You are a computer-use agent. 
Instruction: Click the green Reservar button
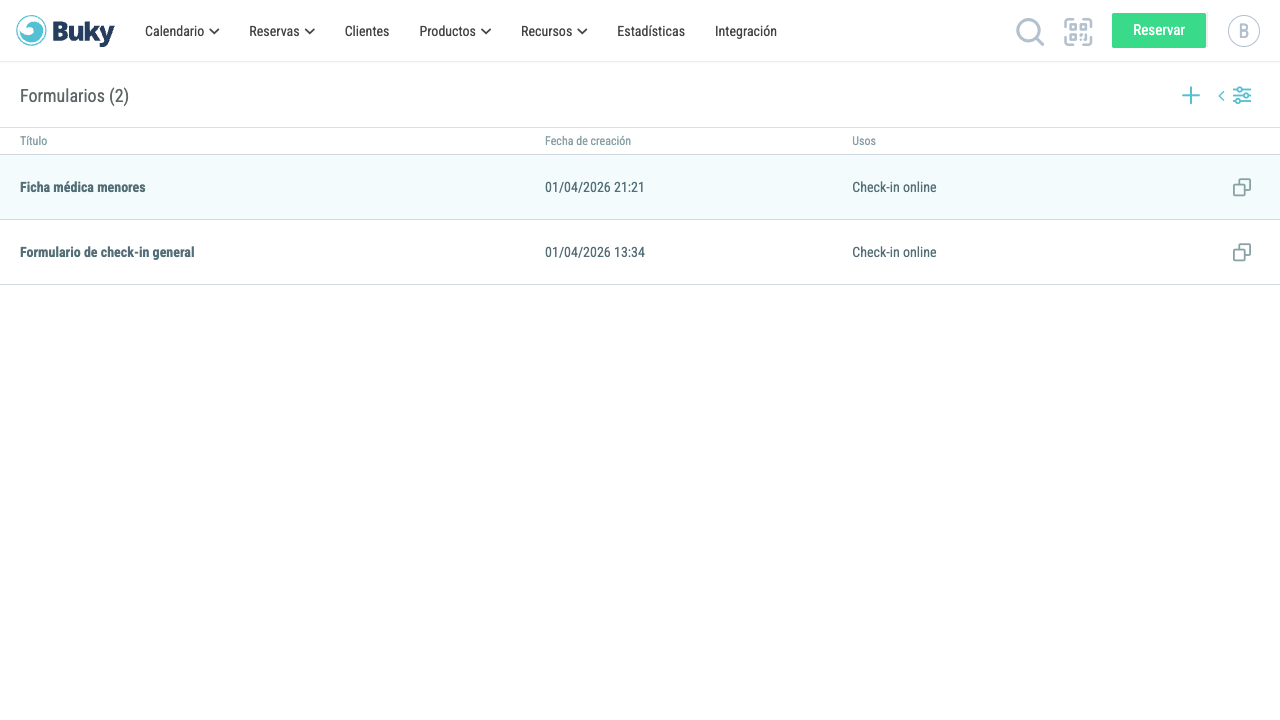pyautogui.click(x=1159, y=30)
